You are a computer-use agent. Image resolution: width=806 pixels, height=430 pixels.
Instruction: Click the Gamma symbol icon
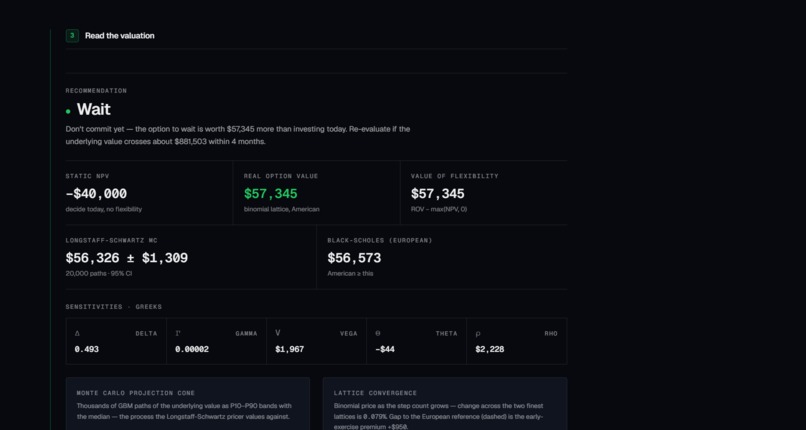point(178,333)
